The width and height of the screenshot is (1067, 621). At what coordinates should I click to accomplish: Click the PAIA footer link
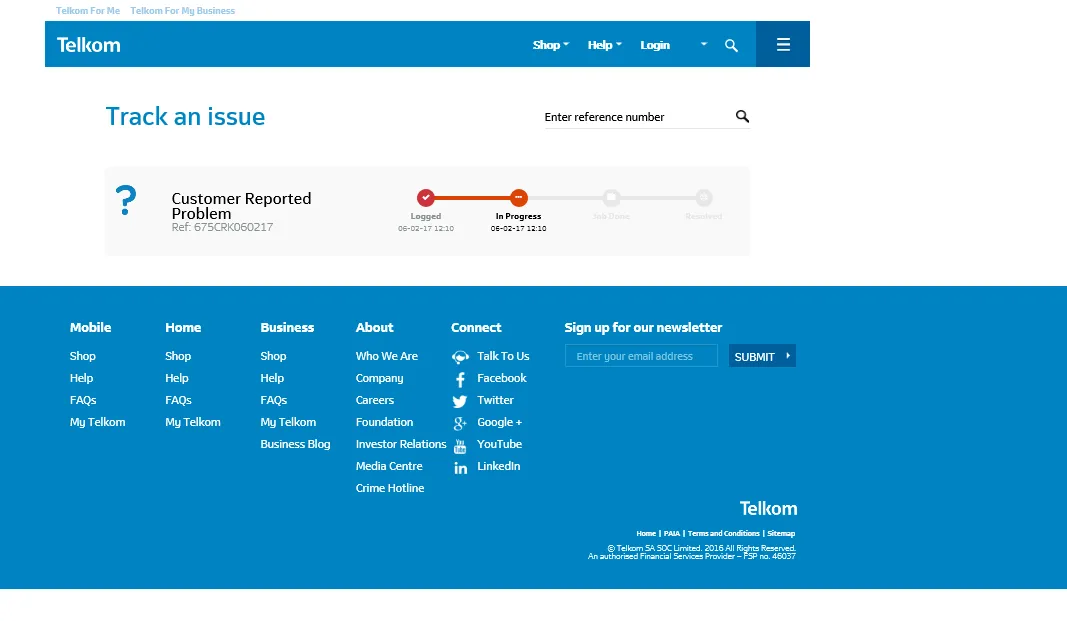point(672,533)
